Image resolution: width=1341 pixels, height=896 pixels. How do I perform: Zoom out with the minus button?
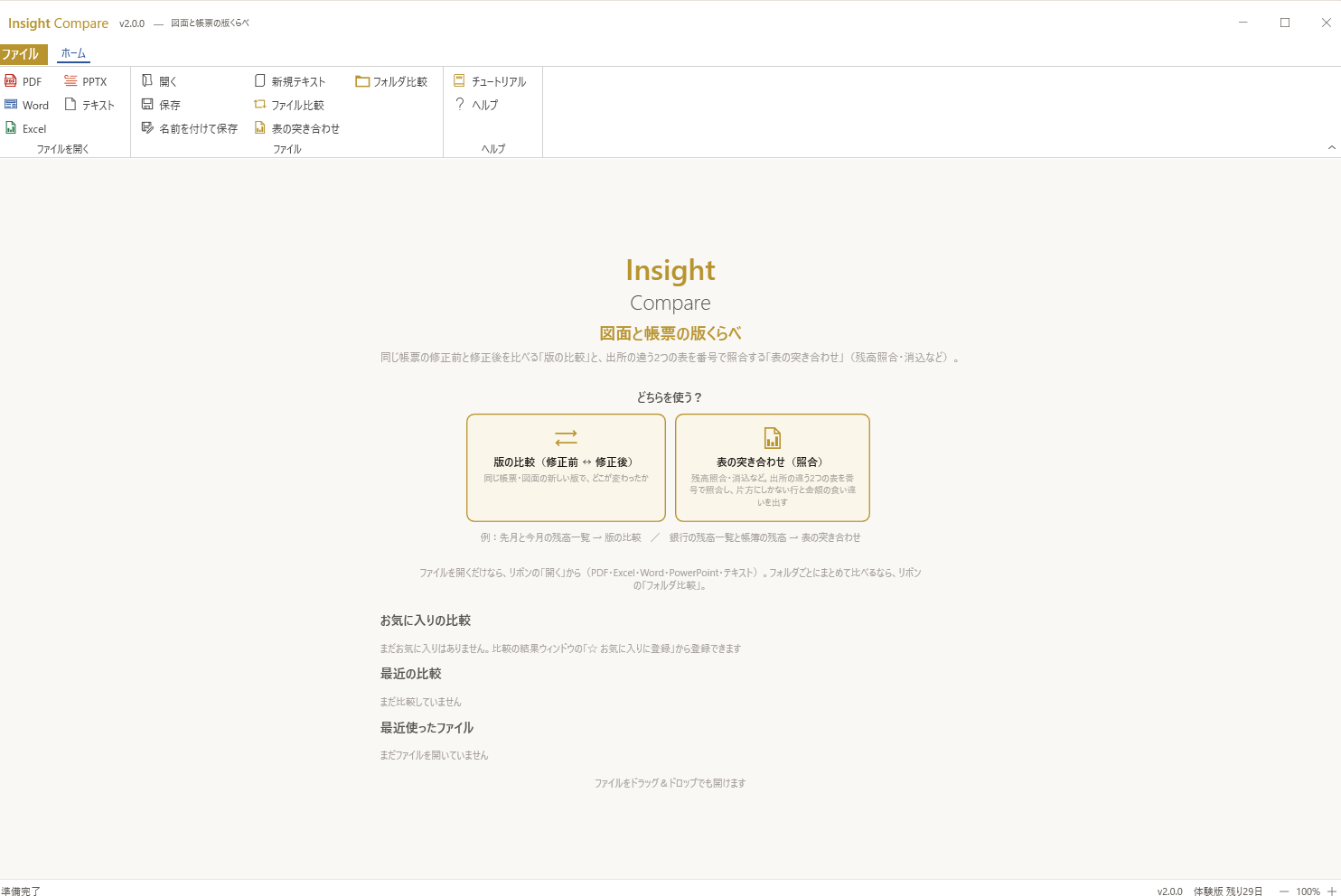click(1283, 891)
